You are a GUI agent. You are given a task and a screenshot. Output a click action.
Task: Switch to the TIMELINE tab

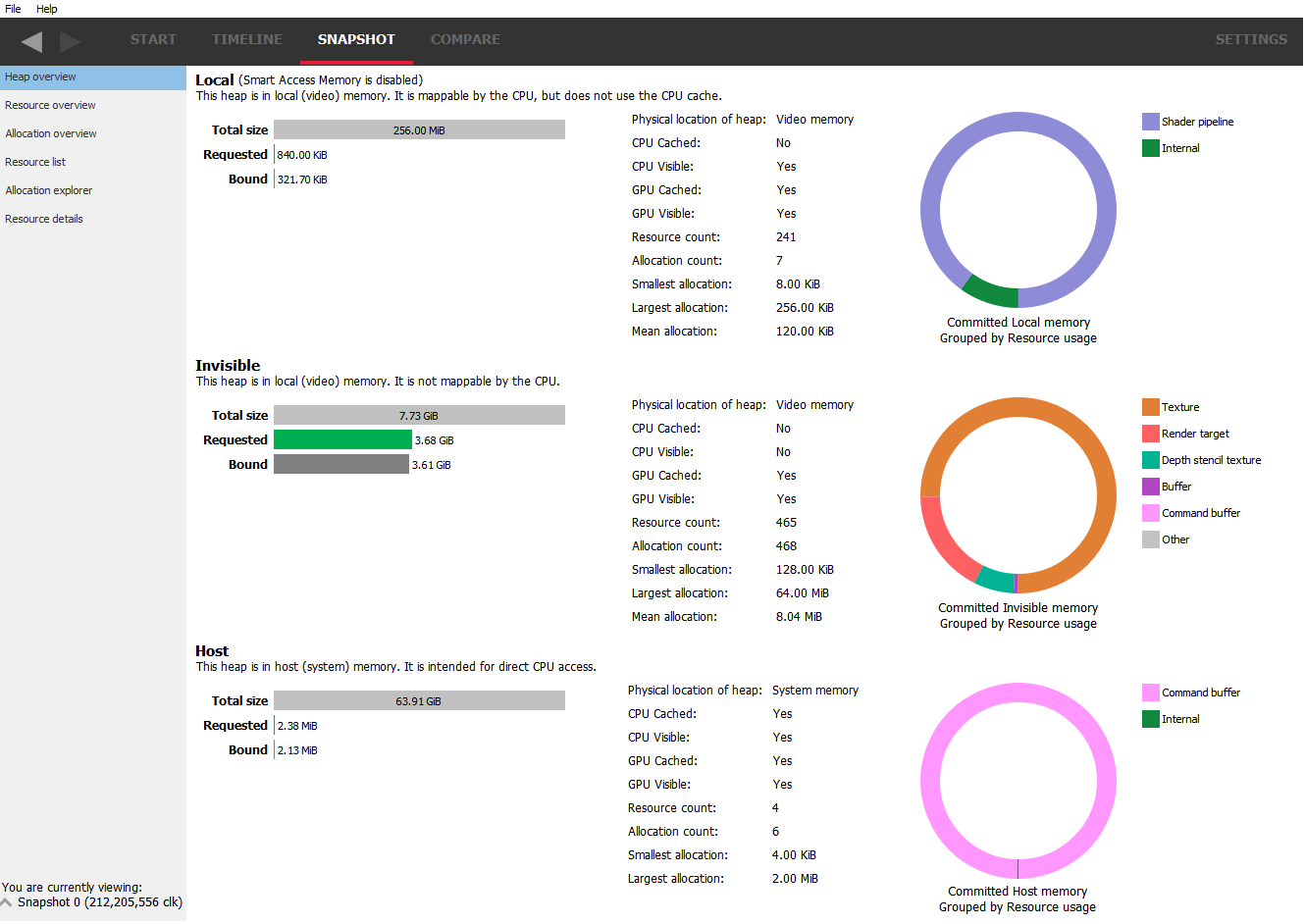click(x=246, y=39)
